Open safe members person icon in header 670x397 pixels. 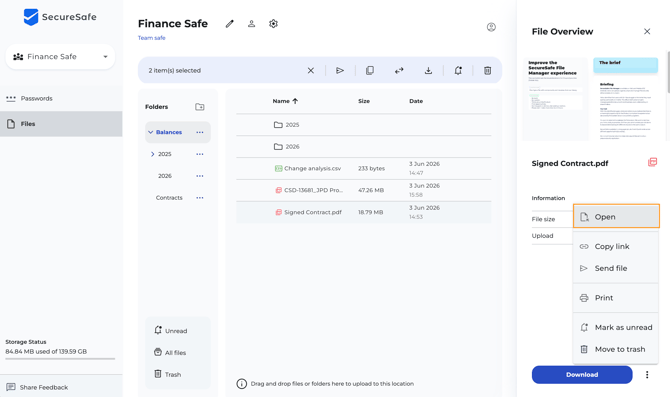(251, 24)
